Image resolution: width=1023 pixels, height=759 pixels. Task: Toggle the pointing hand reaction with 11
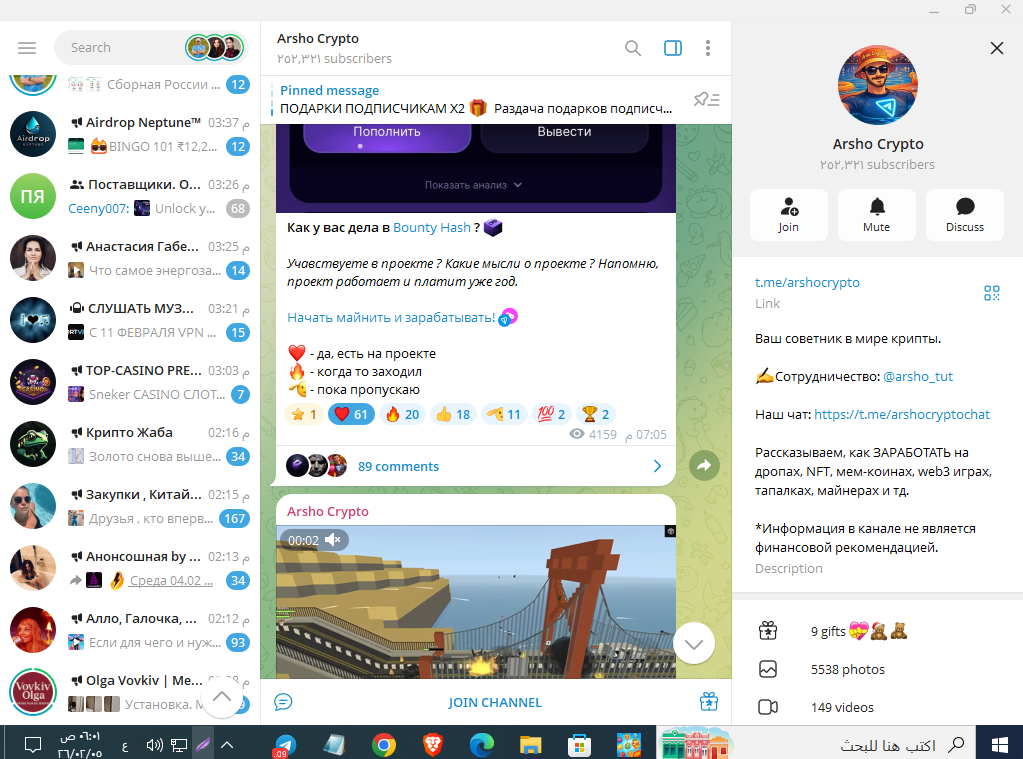(x=504, y=414)
